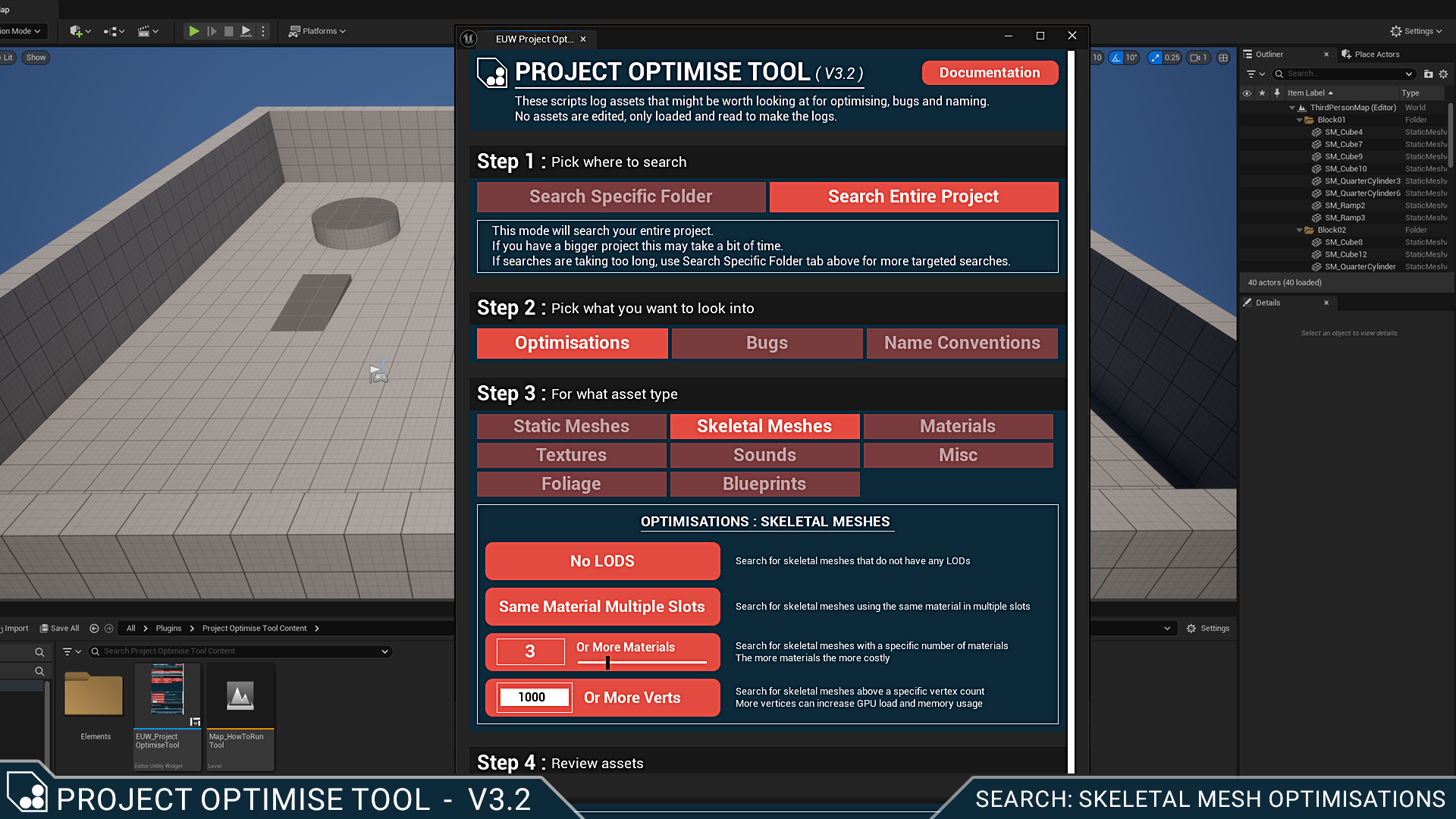The width and height of the screenshot is (1456, 819).
Task: Create new folder in Outliner icon
Action: [1428, 74]
